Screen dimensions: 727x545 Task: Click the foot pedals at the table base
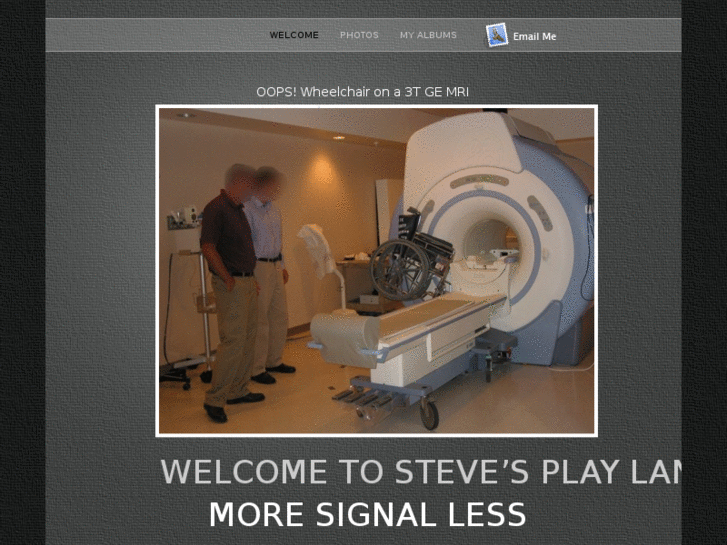362,397
